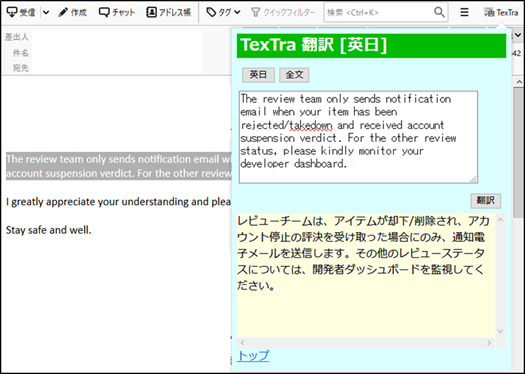The width and height of the screenshot is (525, 374).
Task: Click the message pane vertical scrollbar thumb
Action: (519, 152)
